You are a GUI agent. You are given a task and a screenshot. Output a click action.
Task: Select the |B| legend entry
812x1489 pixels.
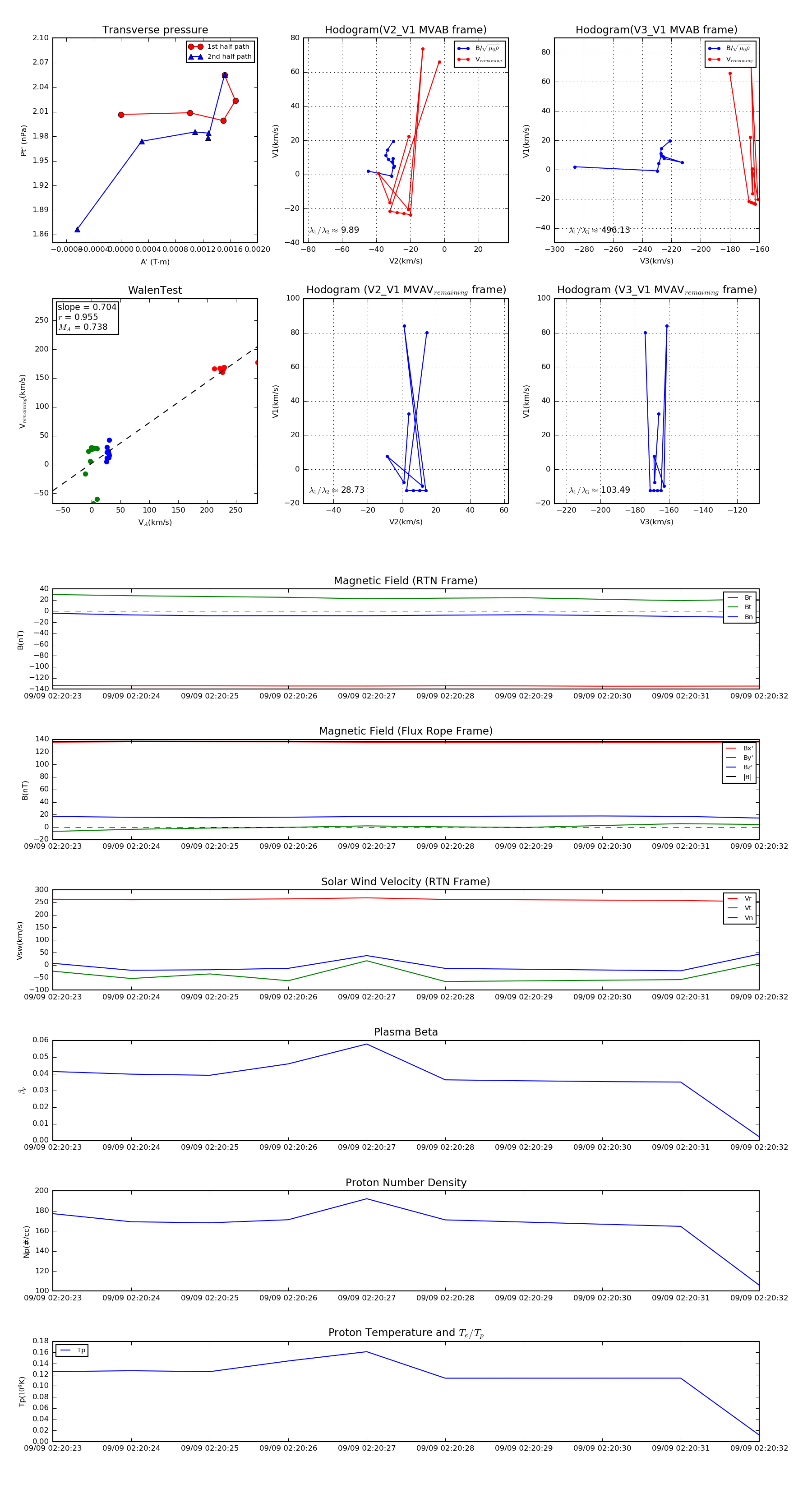point(739,777)
